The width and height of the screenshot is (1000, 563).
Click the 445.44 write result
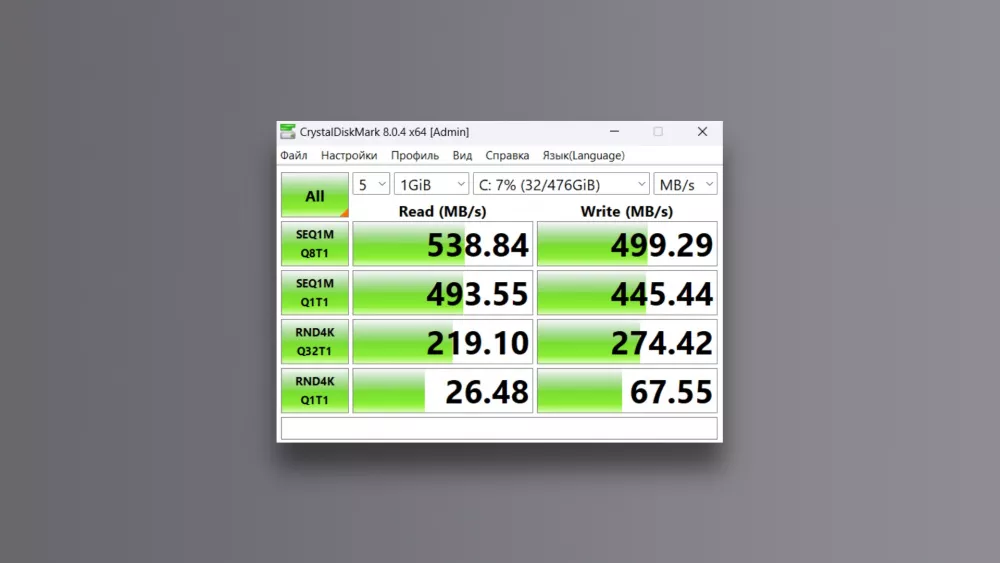click(x=628, y=293)
